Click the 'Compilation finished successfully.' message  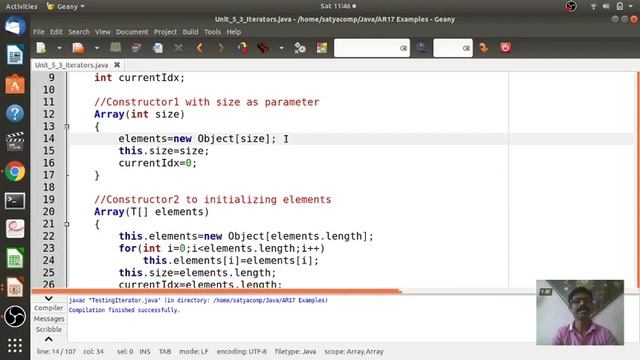coord(124,310)
